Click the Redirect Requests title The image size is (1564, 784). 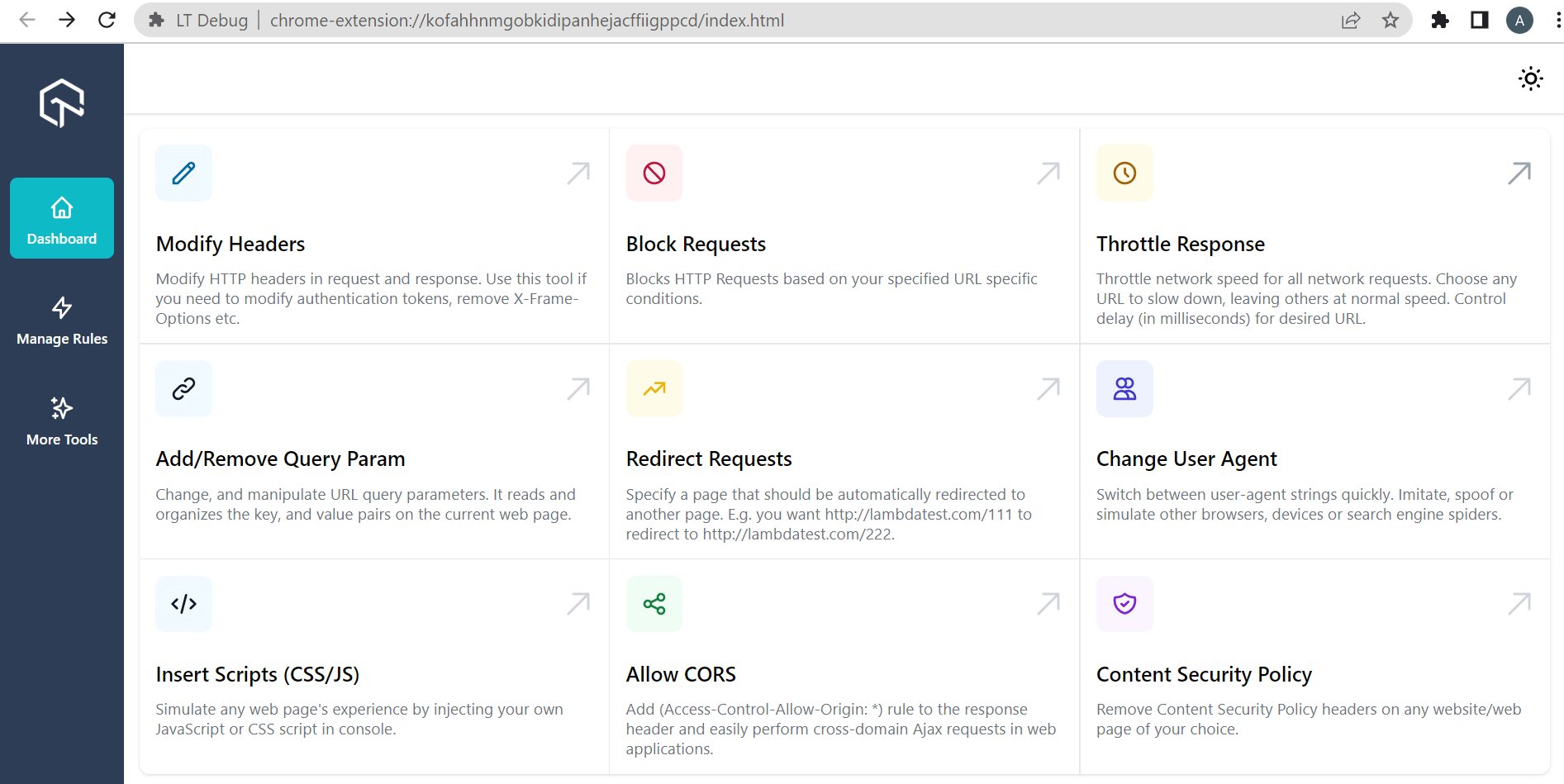point(708,459)
